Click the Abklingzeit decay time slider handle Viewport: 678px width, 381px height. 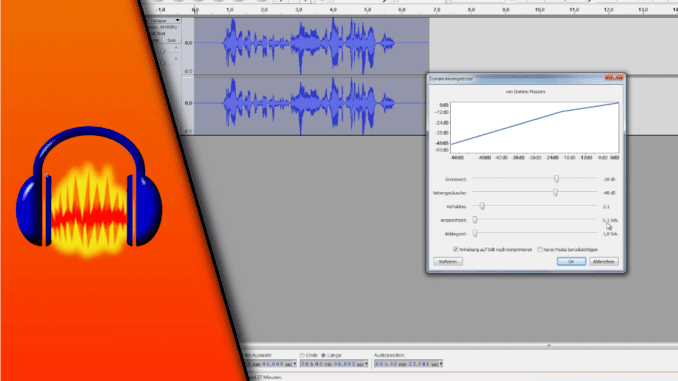pos(475,234)
